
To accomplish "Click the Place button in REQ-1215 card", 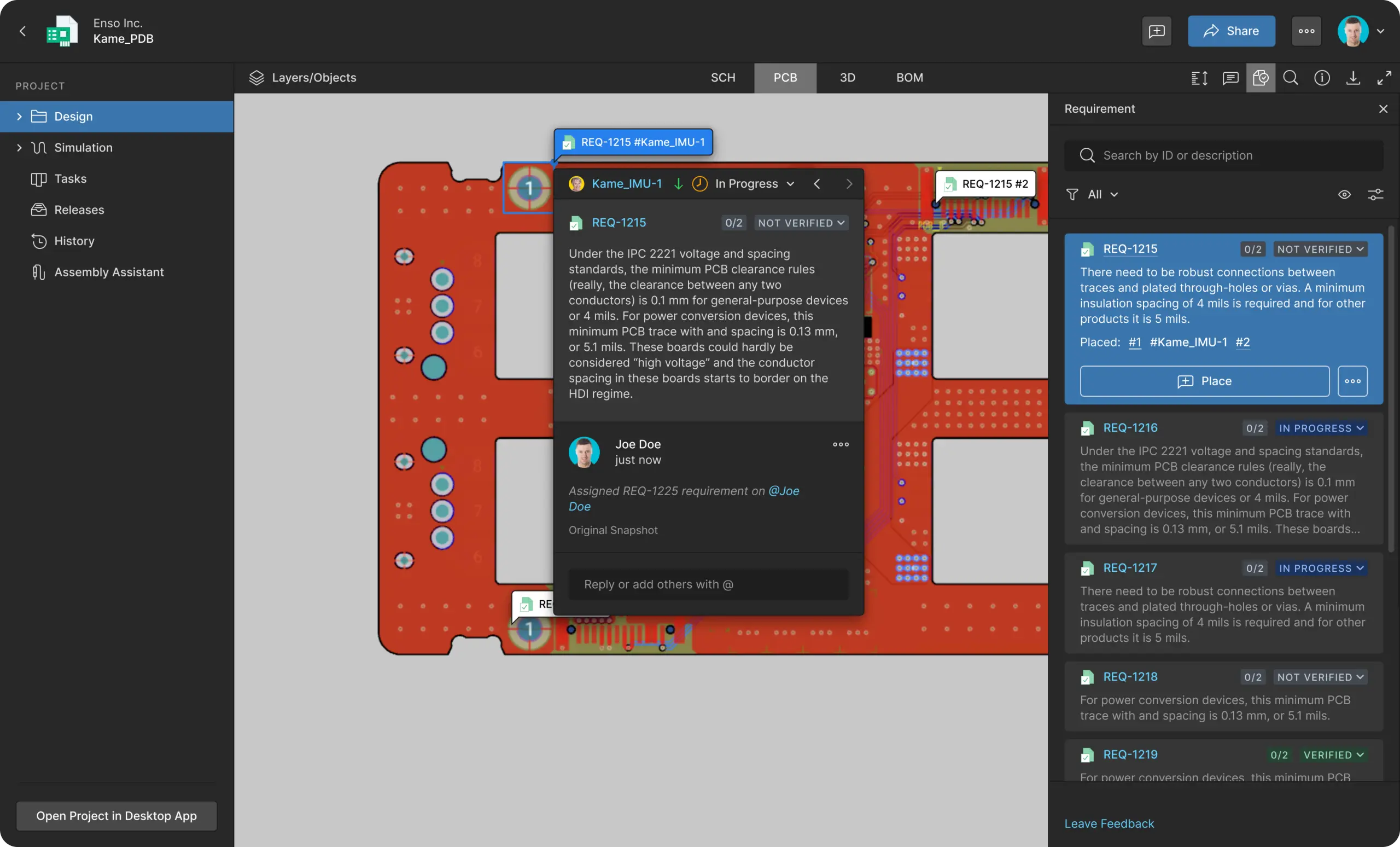I will point(1205,381).
